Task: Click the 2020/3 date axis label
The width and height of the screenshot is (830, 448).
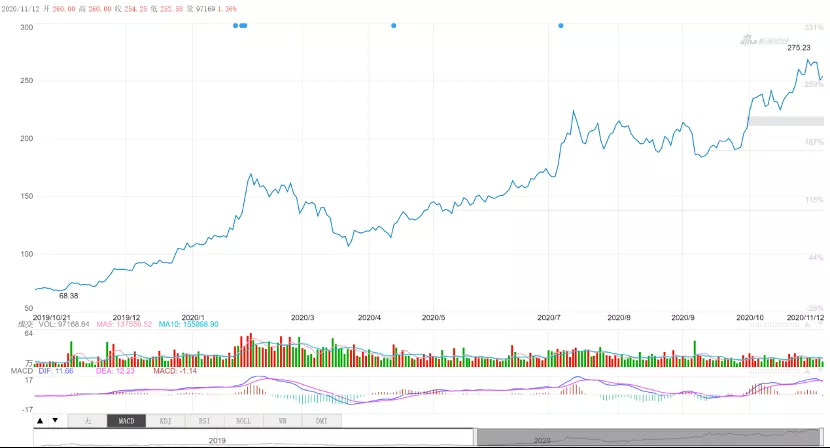Action: coord(303,318)
